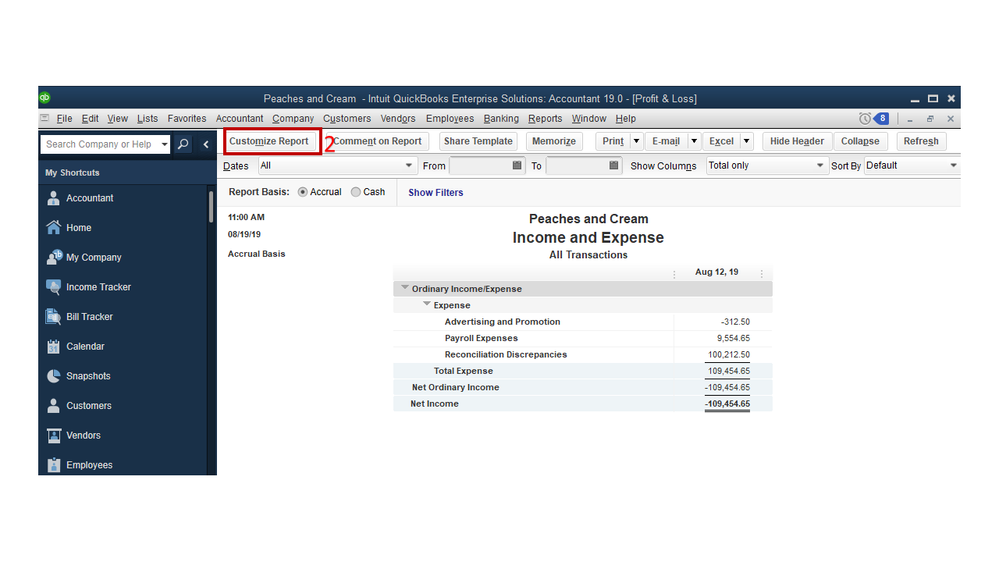The height and width of the screenshot is (562, 999).
Task: Open the To date calendar picker
Action: tap(614, 165)
